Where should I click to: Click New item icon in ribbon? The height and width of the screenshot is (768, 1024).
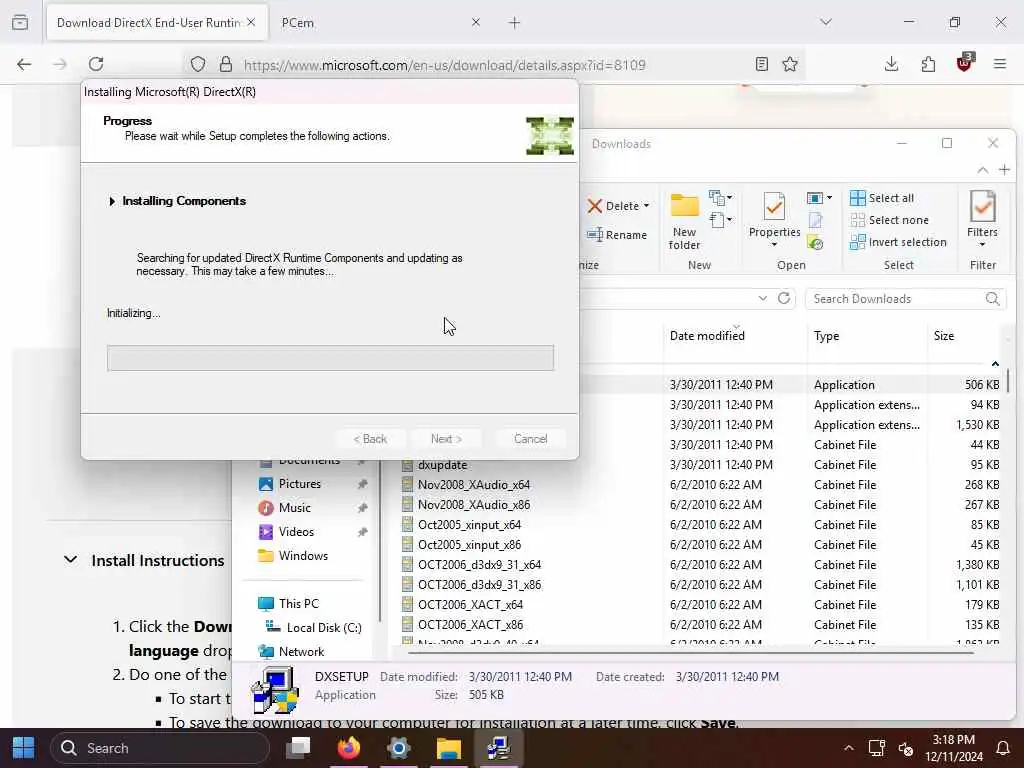point(720,197)
